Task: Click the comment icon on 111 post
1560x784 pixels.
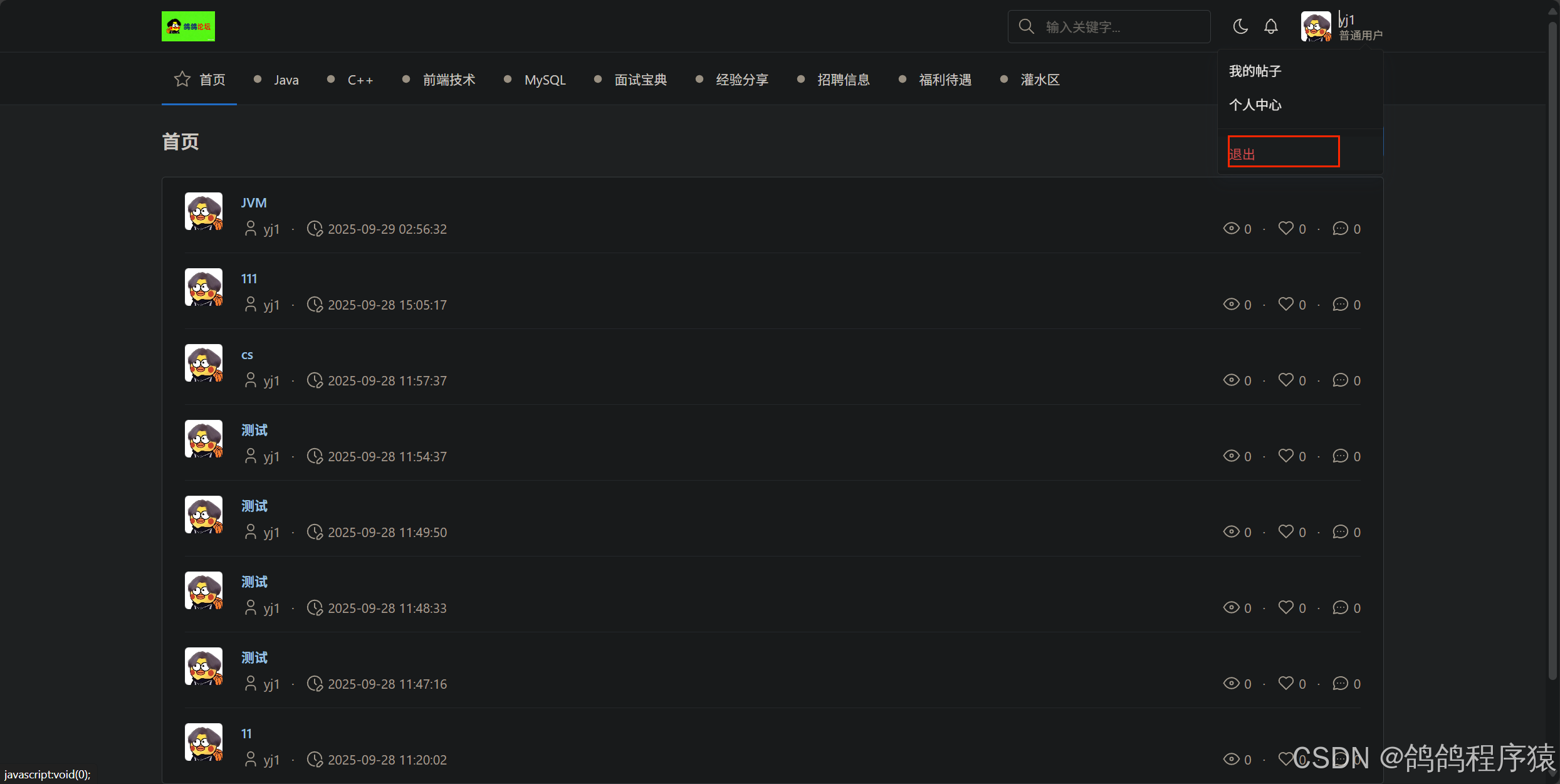Action: click(x=1340, y=305)
